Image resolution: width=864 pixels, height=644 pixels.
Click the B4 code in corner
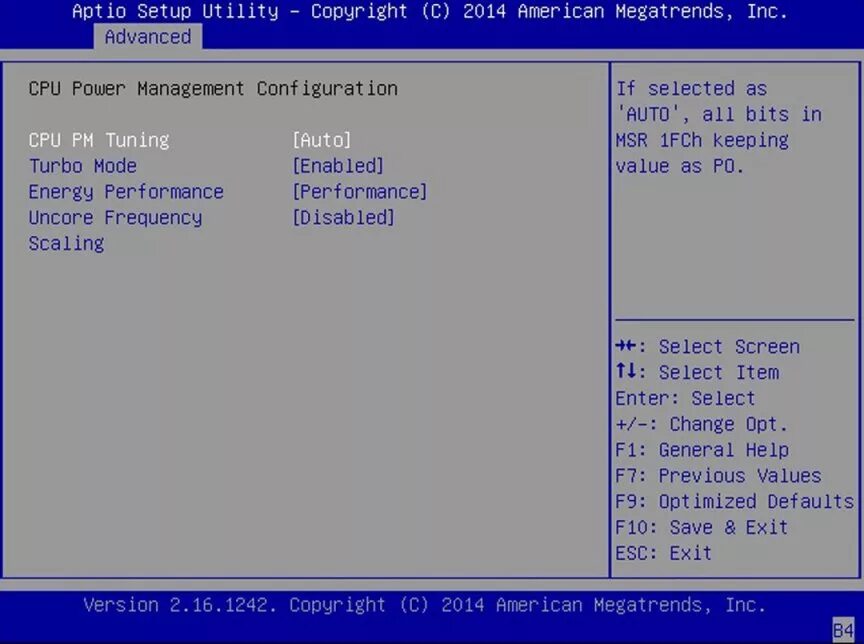(843, 630)
